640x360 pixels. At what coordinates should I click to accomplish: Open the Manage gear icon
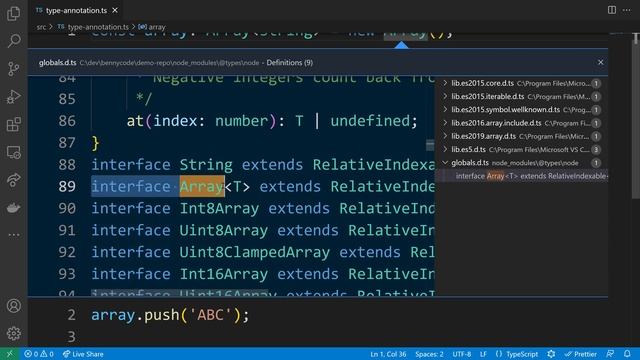(x=13, y=333)
